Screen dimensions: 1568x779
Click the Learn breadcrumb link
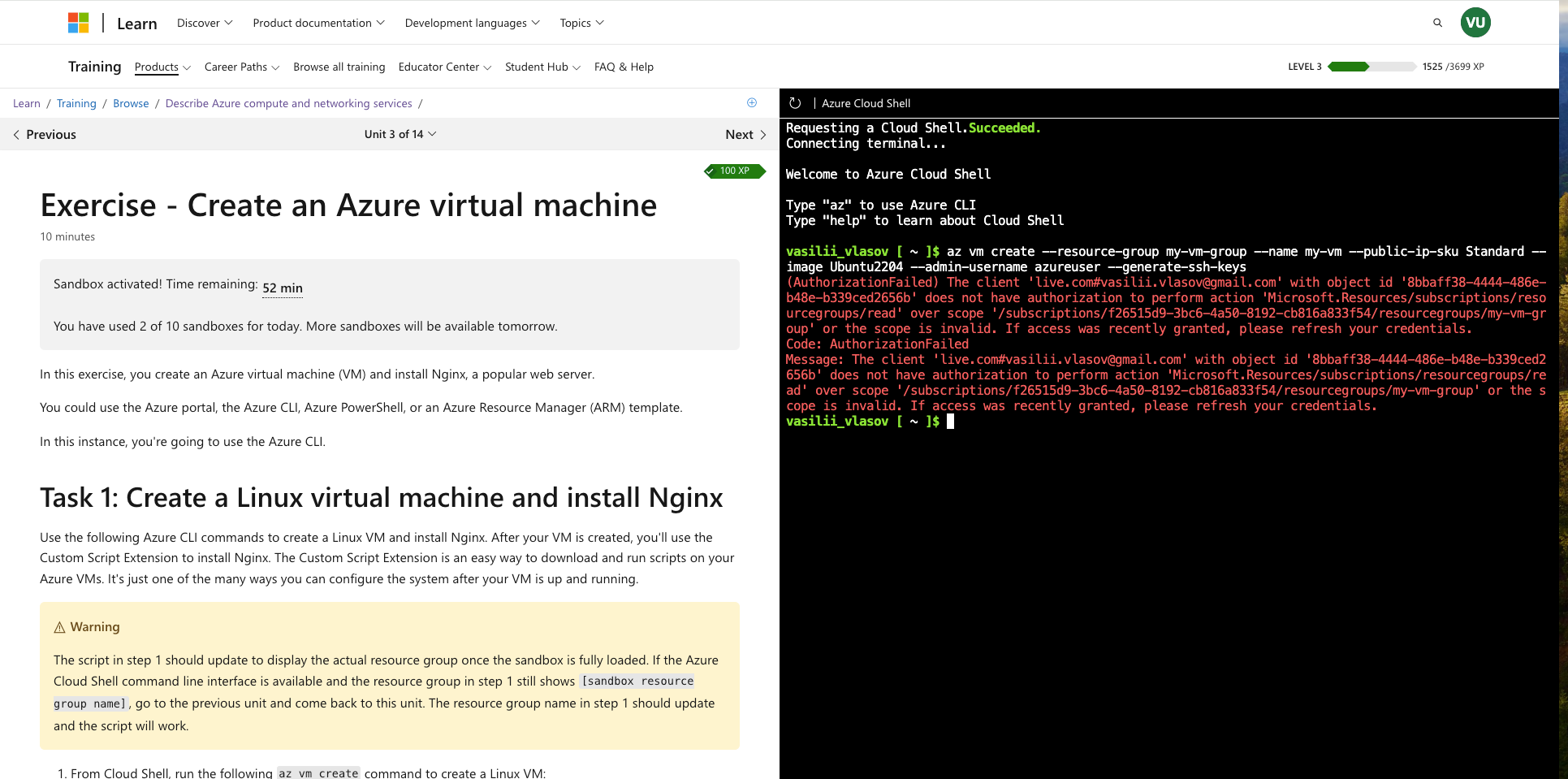coord(27,103)
